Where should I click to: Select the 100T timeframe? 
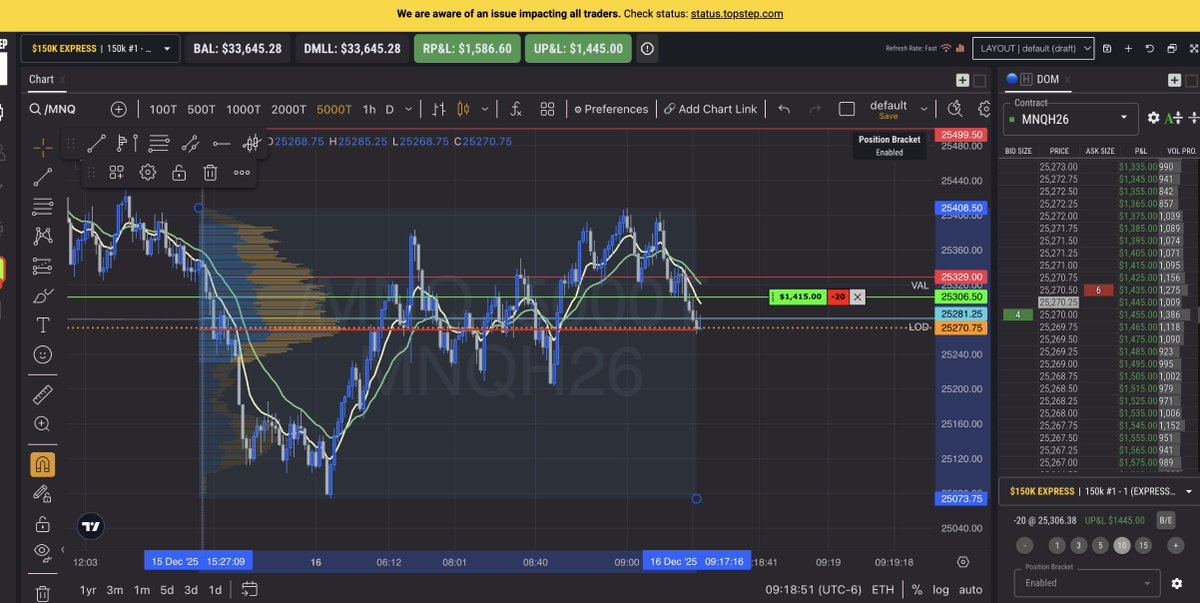[x=163, y=109]
